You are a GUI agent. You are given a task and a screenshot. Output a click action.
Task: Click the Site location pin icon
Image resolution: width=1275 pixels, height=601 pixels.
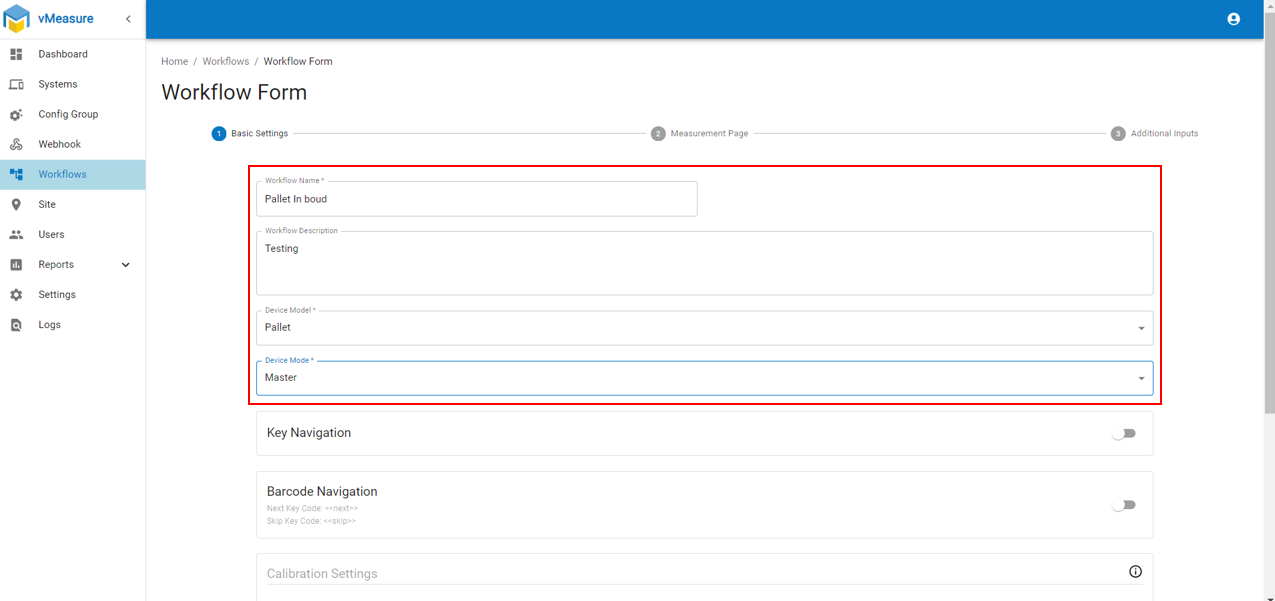tap(16, 204)
